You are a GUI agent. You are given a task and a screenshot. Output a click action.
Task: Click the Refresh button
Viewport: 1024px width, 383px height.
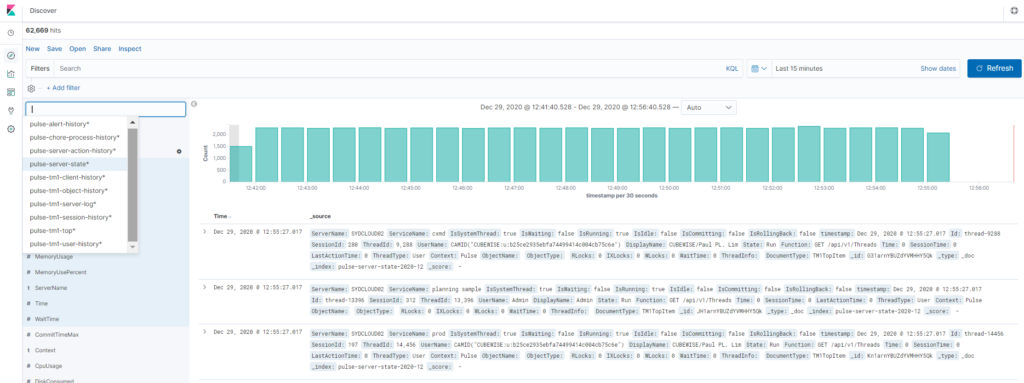pos(994,68)
